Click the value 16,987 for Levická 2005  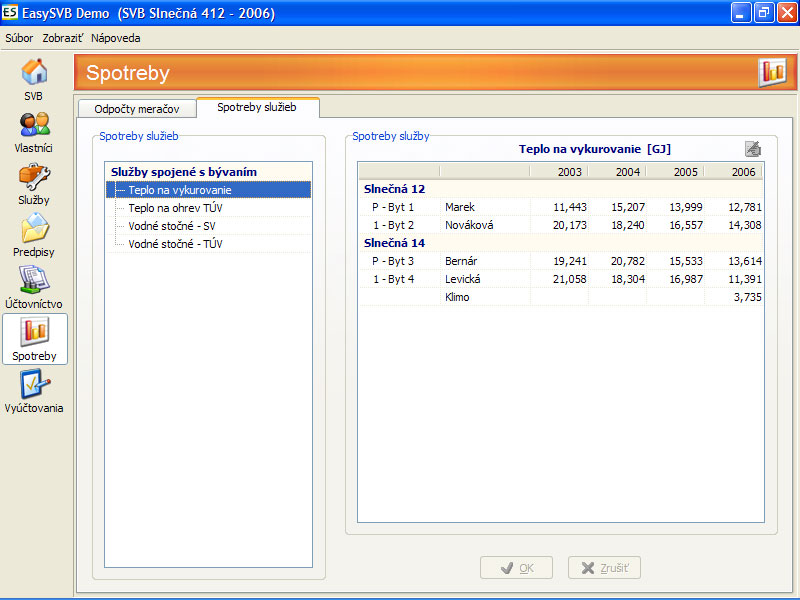686,279
